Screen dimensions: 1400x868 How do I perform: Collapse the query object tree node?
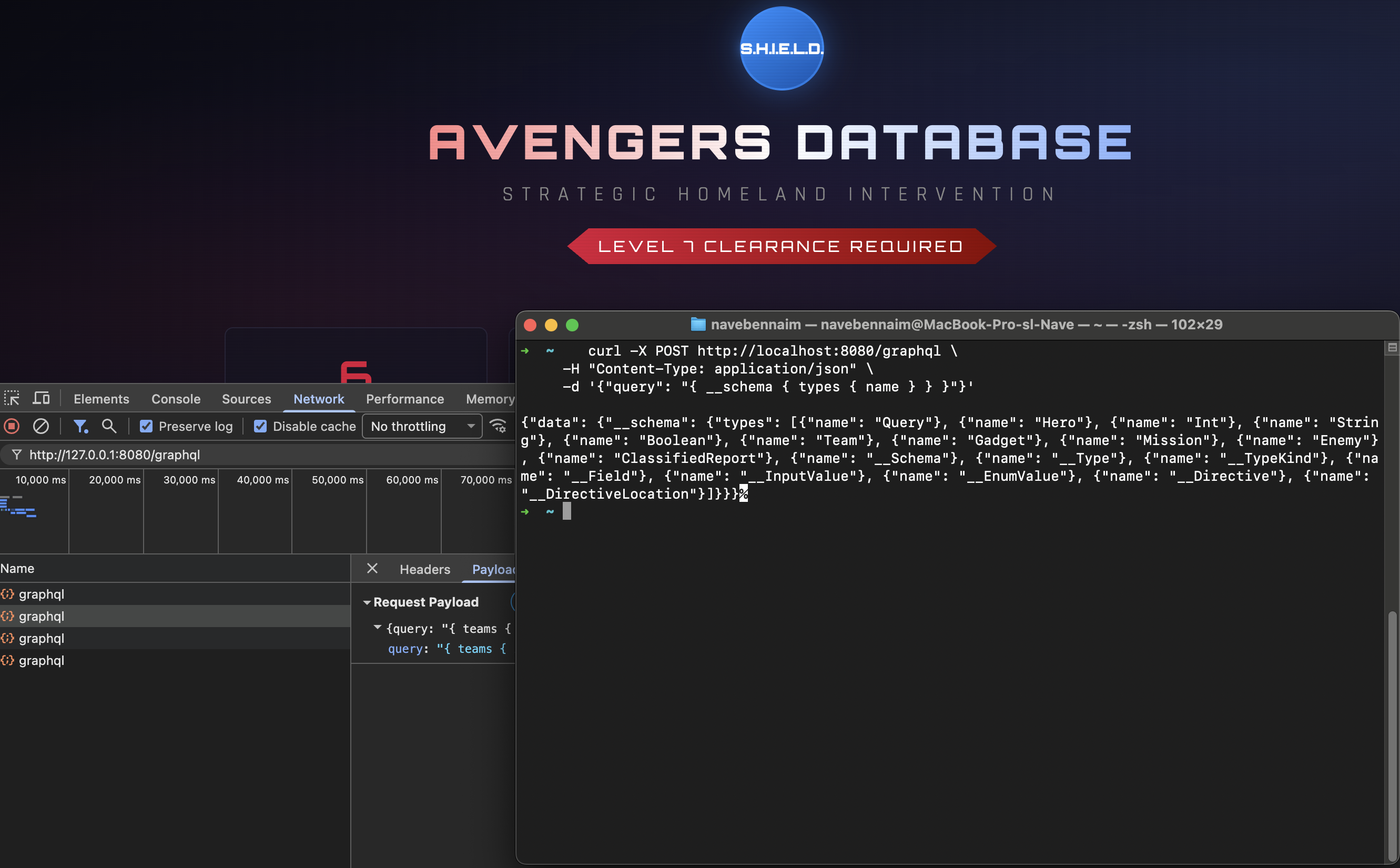coord(377,628)
